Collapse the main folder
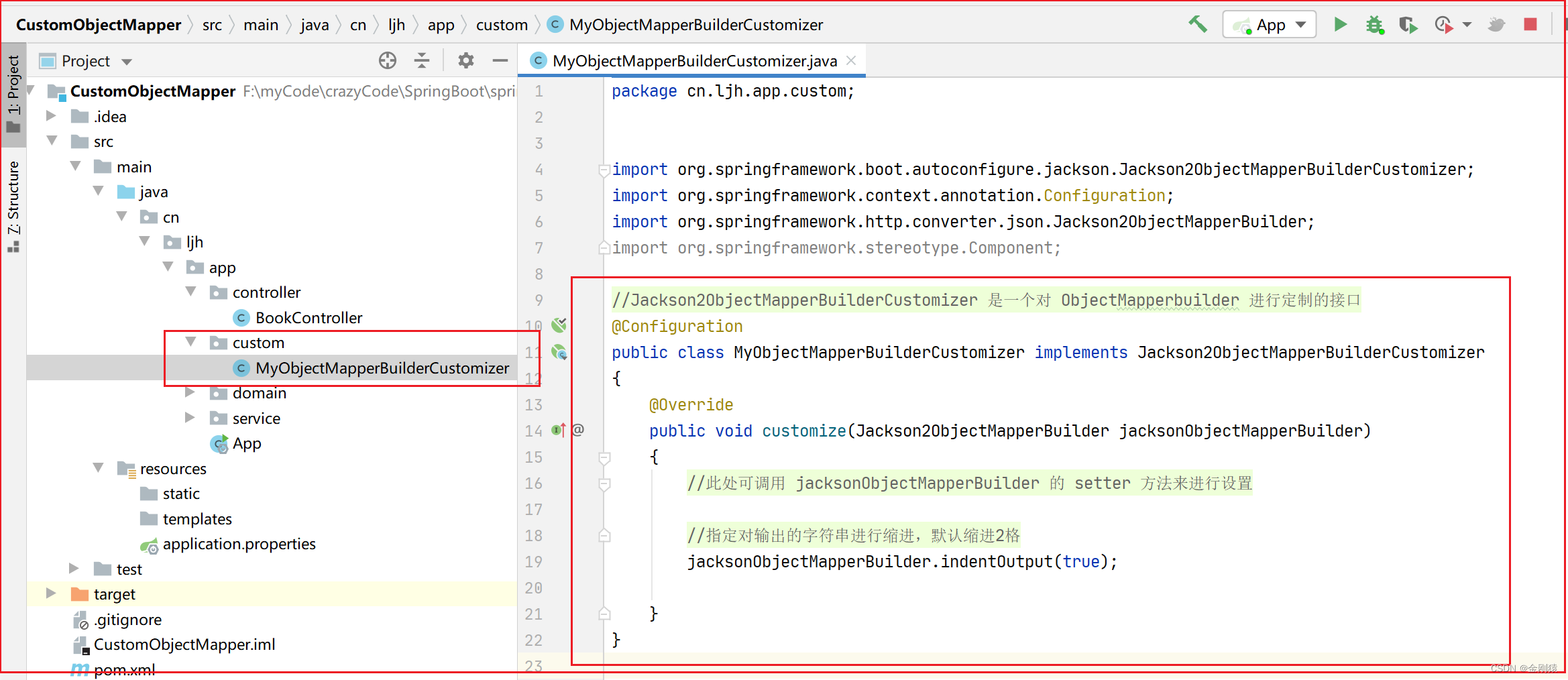The width and height of the screenshot is (1568, 680). [x=75, y=166]
